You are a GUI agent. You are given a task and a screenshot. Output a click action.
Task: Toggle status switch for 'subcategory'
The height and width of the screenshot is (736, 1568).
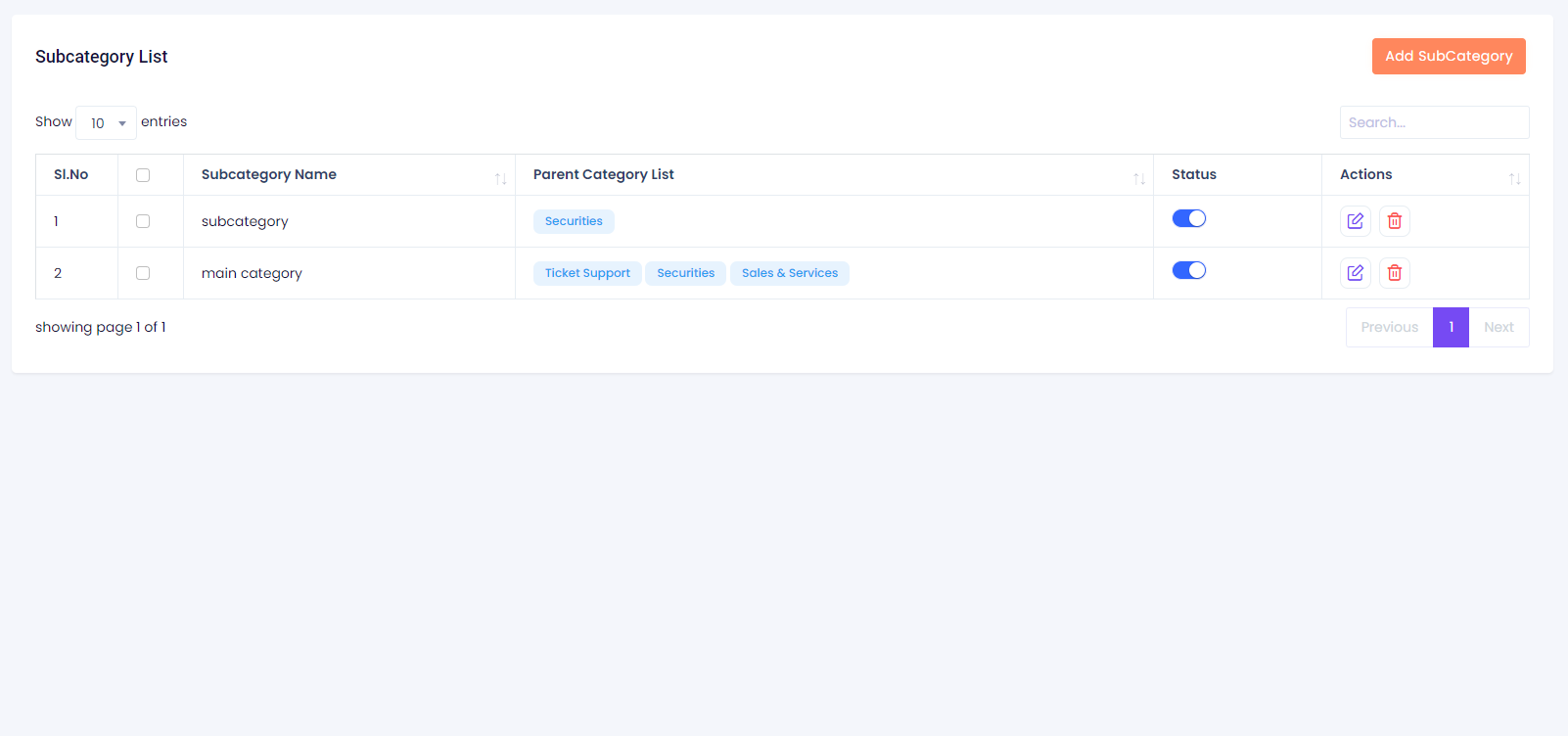[x=1188, y=218]
